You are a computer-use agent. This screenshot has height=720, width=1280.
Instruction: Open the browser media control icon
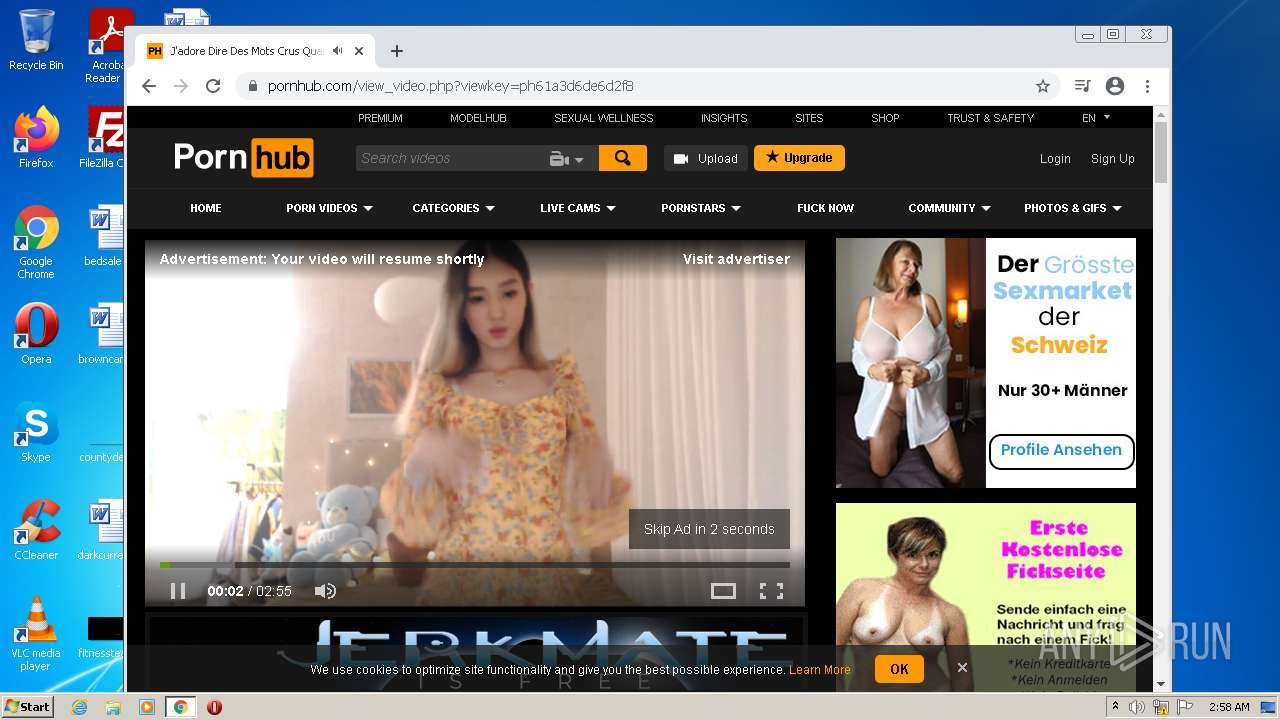(1082, 86)
